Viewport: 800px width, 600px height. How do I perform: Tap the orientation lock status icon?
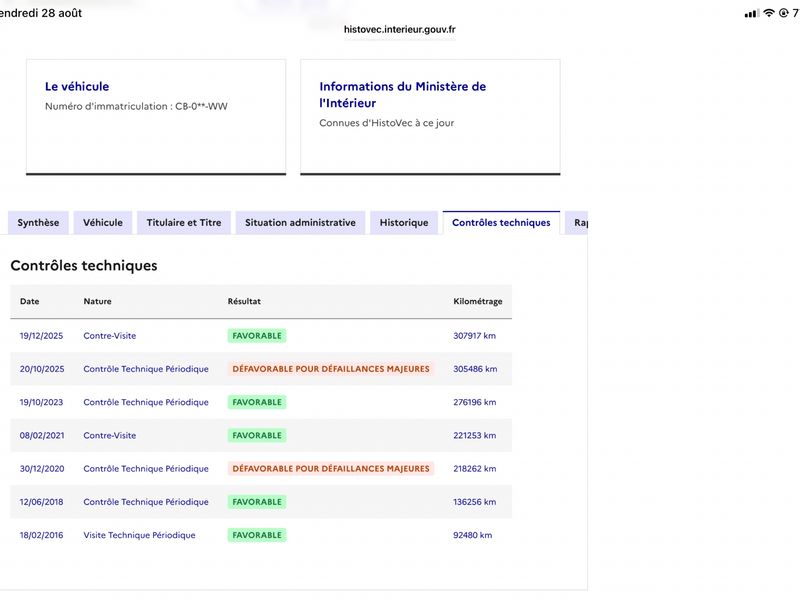(784, 13)
